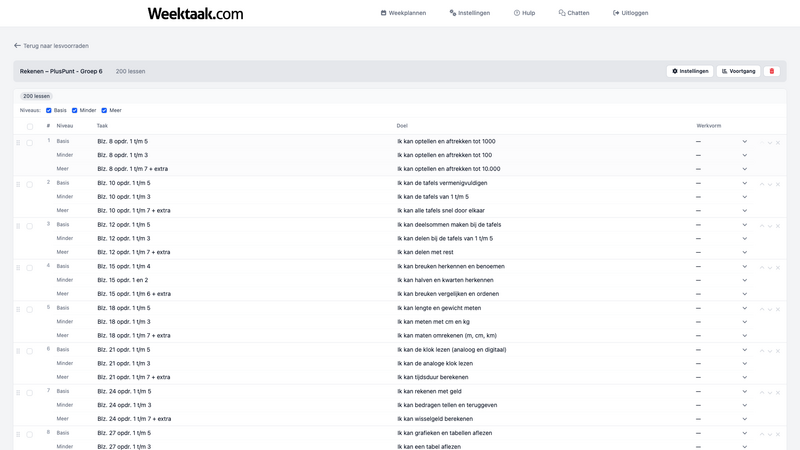Screen dimensions: 800x450
Task: Tick the select-all checkbox in table header
Action: tap(30, 127)
